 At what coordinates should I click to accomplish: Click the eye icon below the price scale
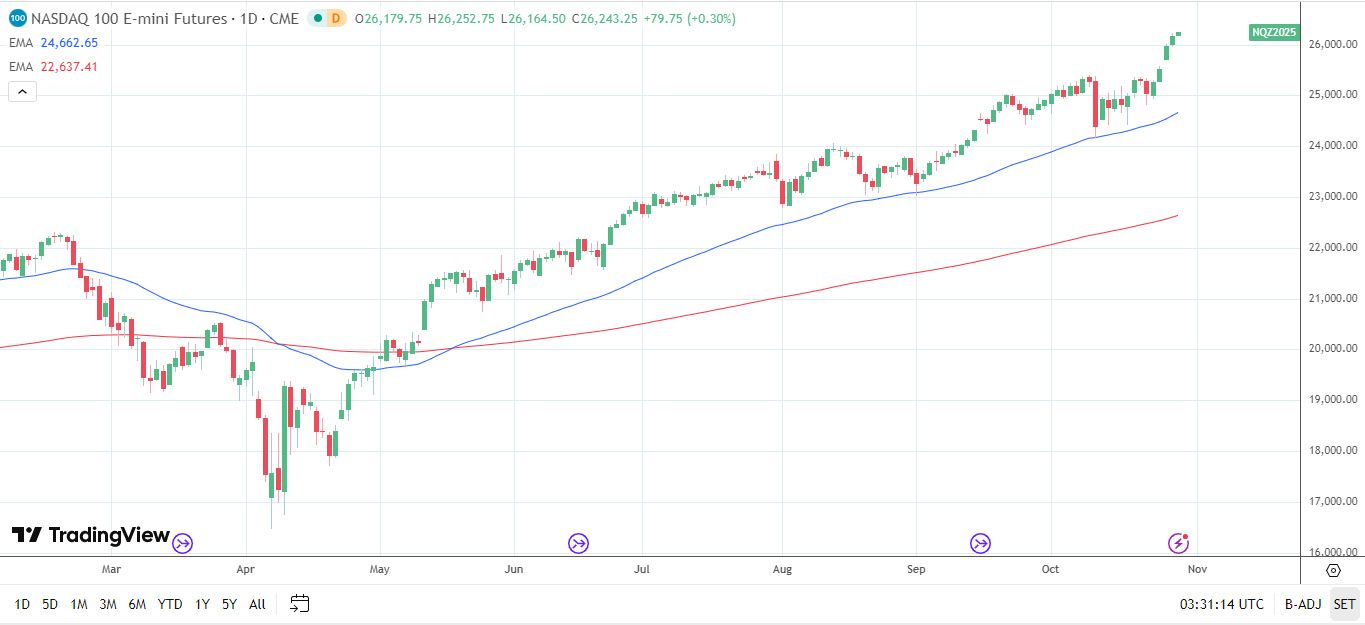[x=1333, y=570]
